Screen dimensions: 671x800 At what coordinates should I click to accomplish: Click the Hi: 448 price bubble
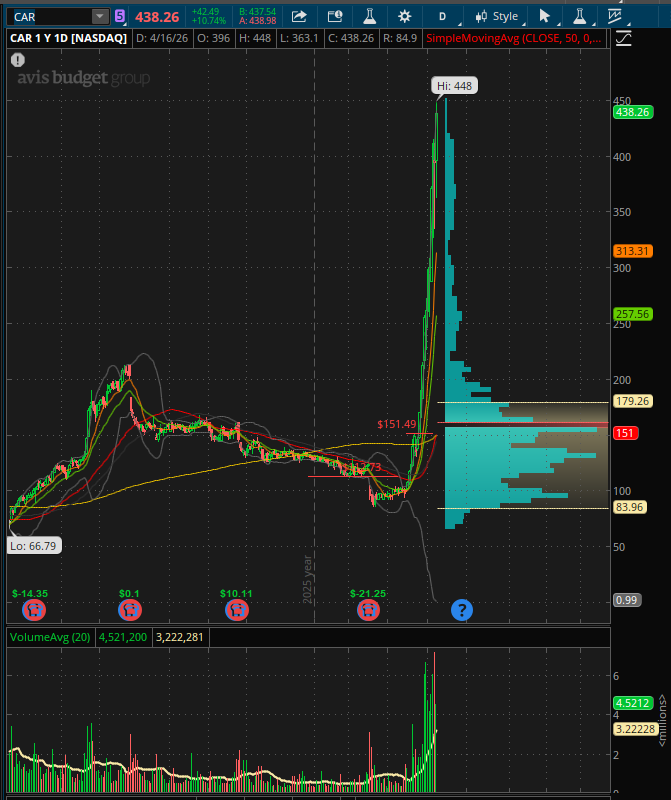click(454, 86)
